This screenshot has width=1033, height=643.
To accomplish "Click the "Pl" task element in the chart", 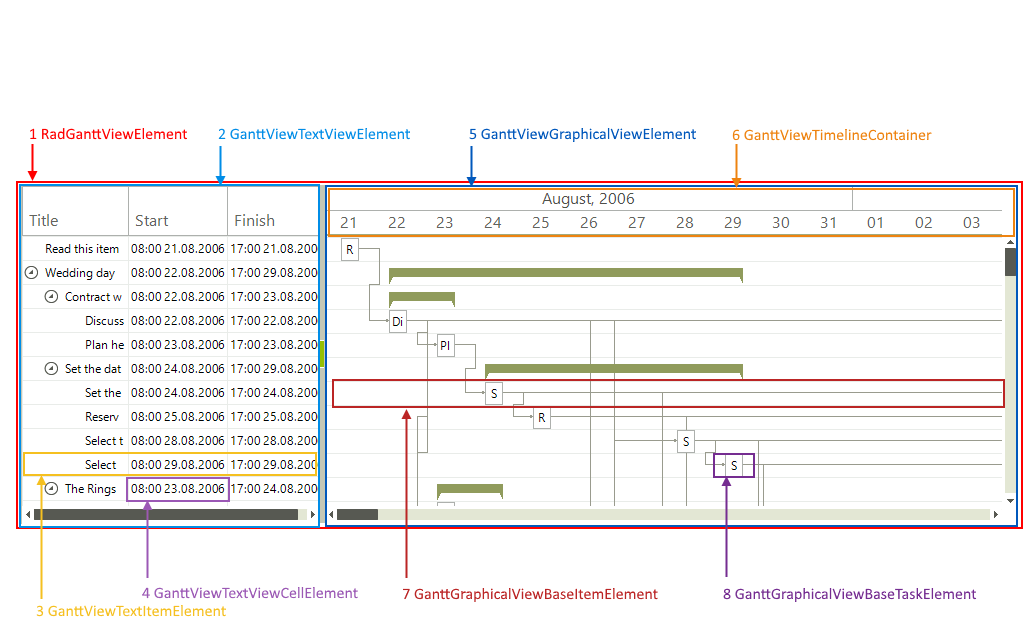I will (x=444, y=345).
